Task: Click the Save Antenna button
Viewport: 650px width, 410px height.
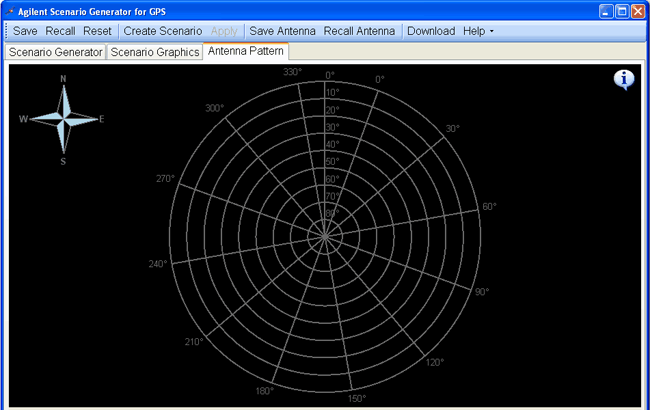Action: (282, 31)
